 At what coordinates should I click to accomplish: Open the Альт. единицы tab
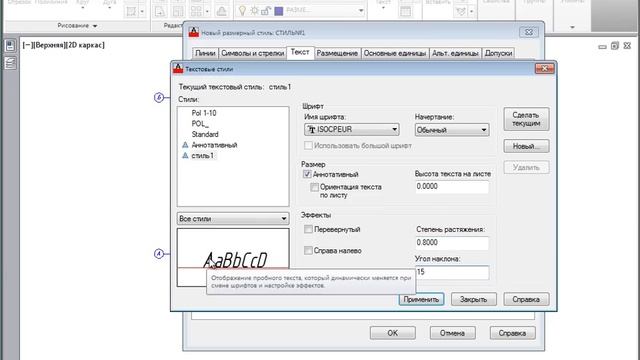tap(455, 53)
